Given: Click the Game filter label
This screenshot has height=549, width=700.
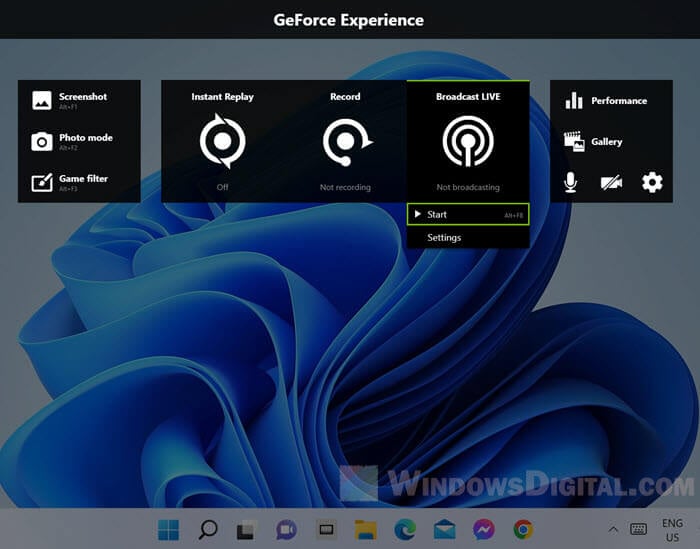Looking at the screenshot, I should point(83,179).
